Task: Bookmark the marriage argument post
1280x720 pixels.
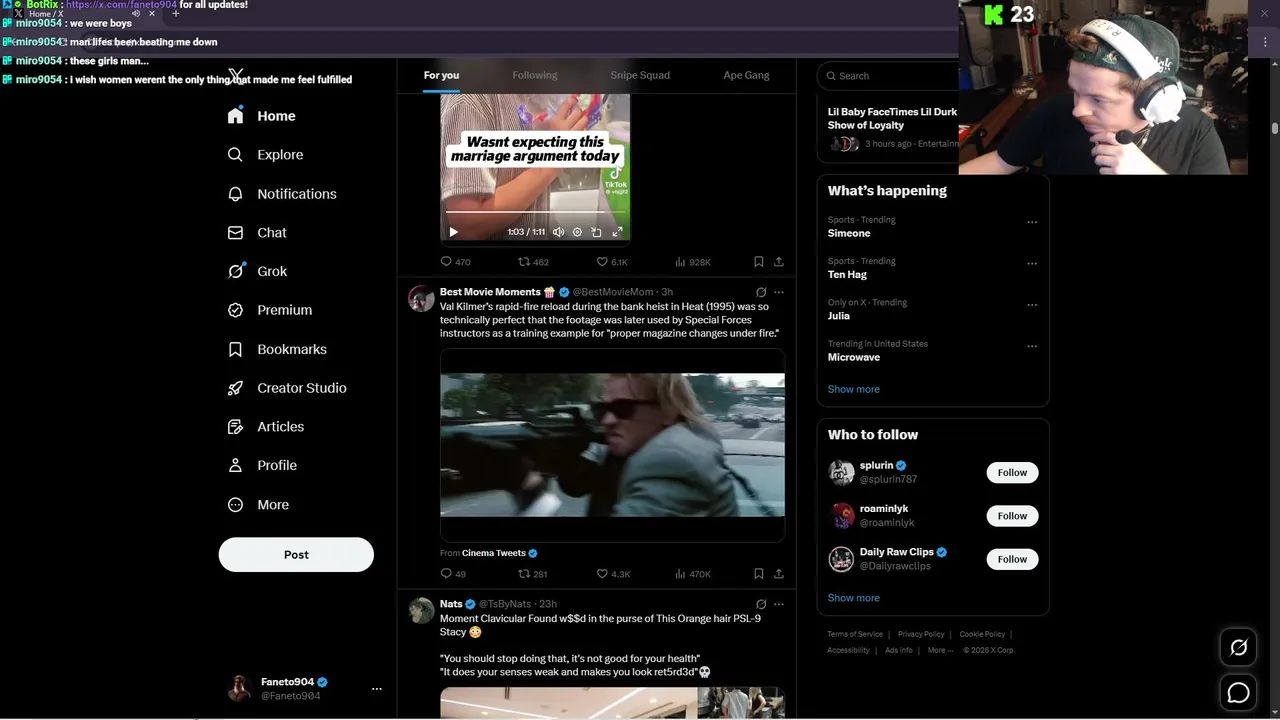Action: point(758,262)
